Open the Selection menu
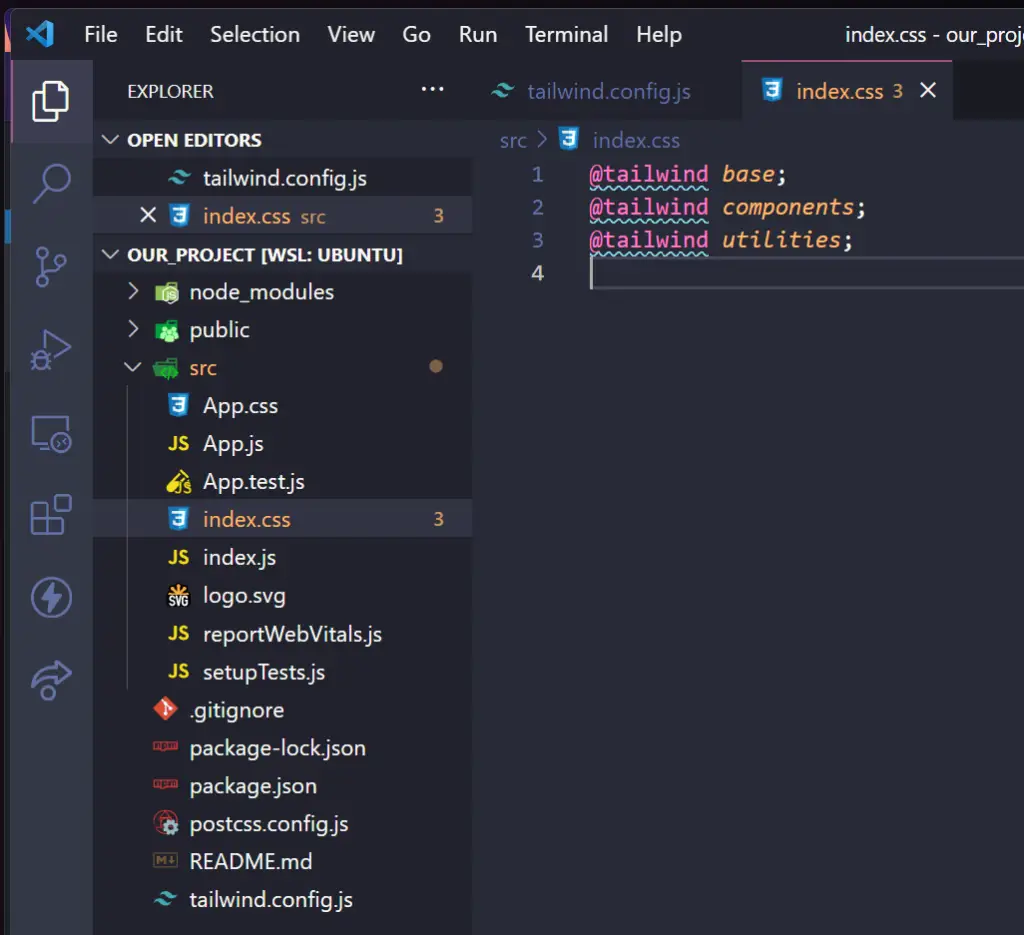Image resolution: width=1024 pixels, height=935 pixels. click(x=255, y=34)
